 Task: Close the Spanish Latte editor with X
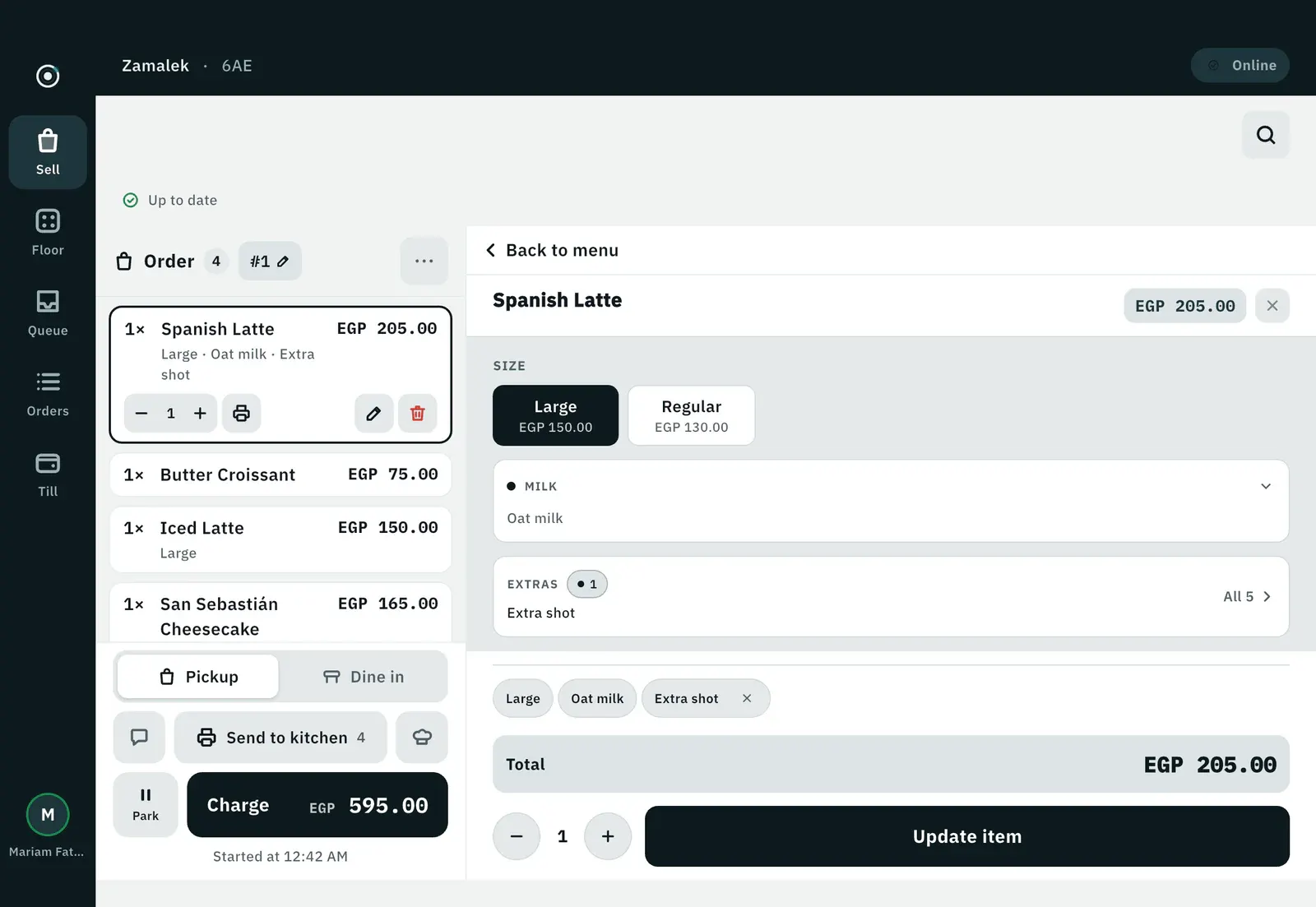[x=1272, y=306]
